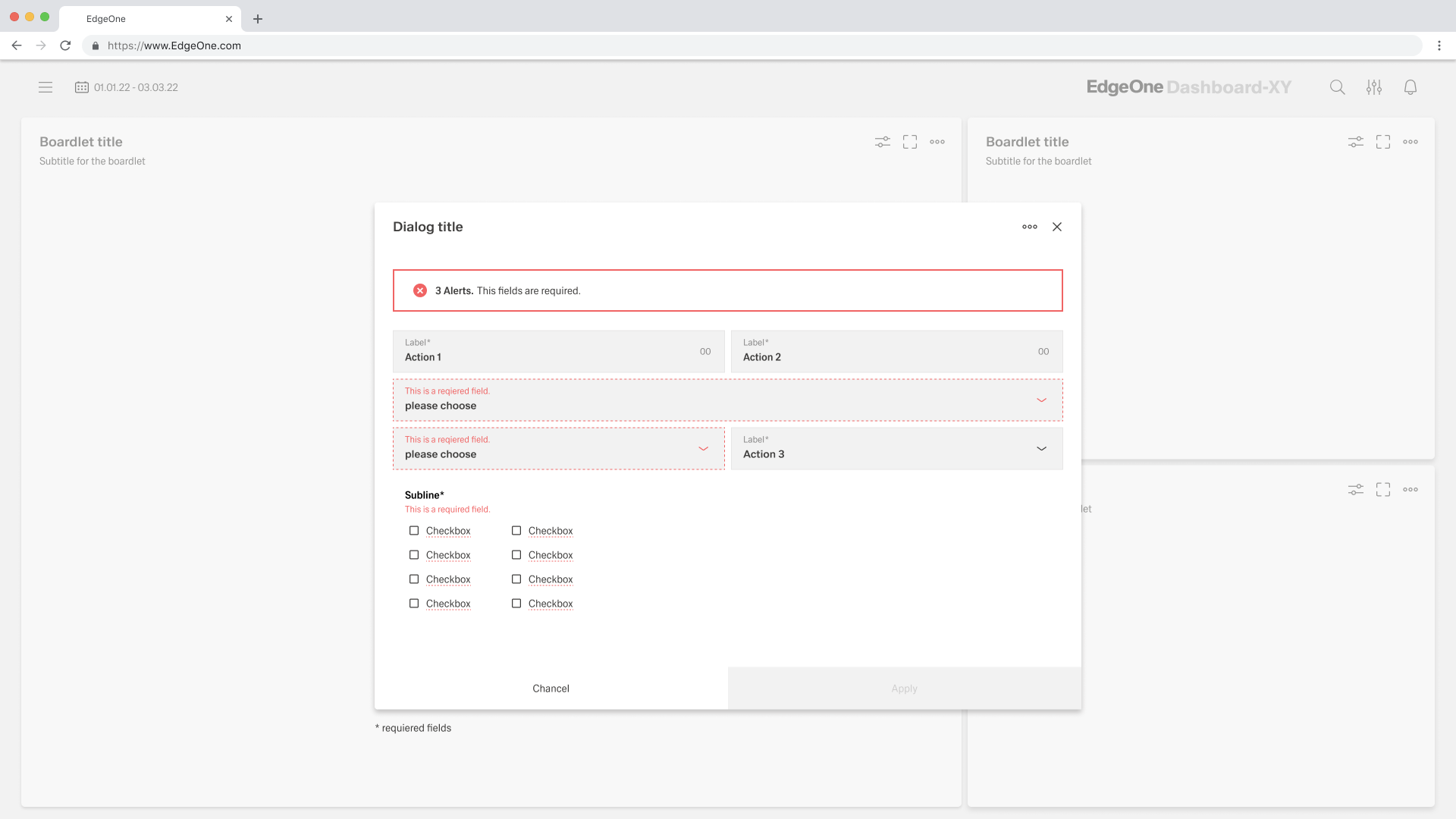This screenshot has width=1456, height=819.
Task: Expand left Boardlet to fullscreen
Action: coord(909,142)
